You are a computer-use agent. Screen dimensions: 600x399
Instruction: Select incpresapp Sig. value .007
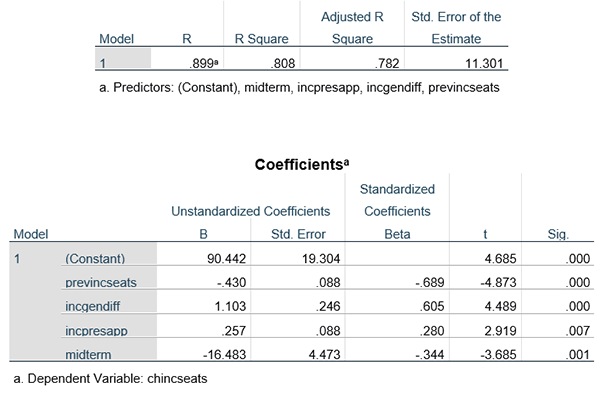pyautogui.click(x=578, y=331)
